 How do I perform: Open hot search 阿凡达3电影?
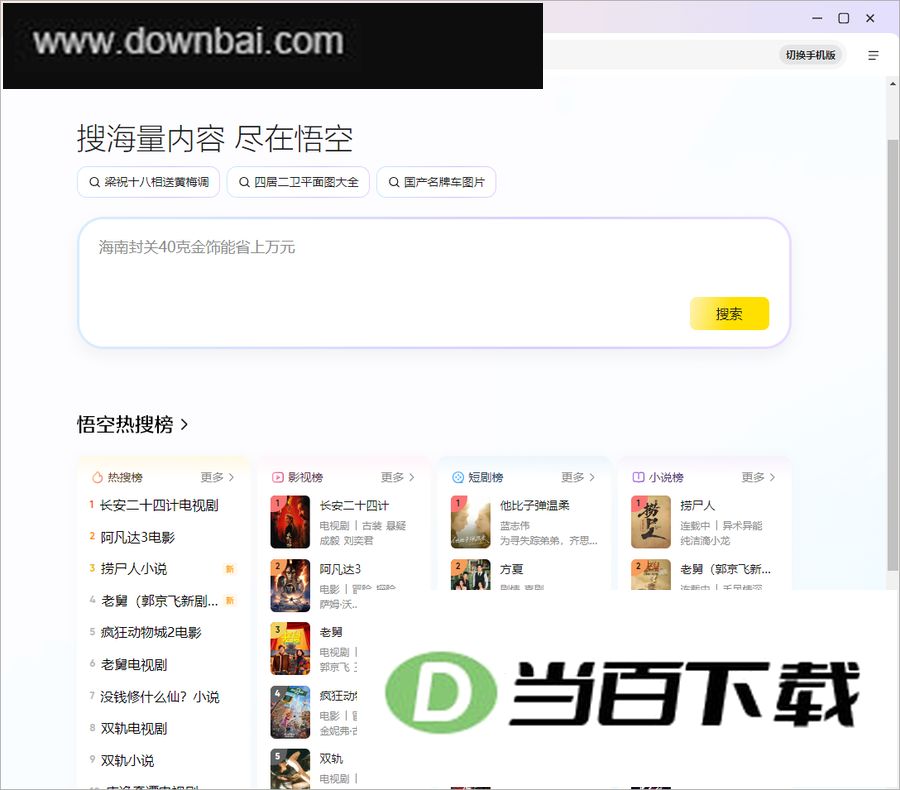pos(138,537)
